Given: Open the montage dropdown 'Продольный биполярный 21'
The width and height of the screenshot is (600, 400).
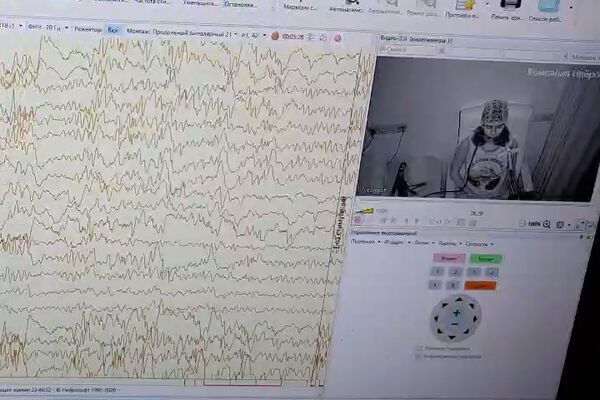Looking at the screenshot, I should pyautogui.click(x=195, y=33).
